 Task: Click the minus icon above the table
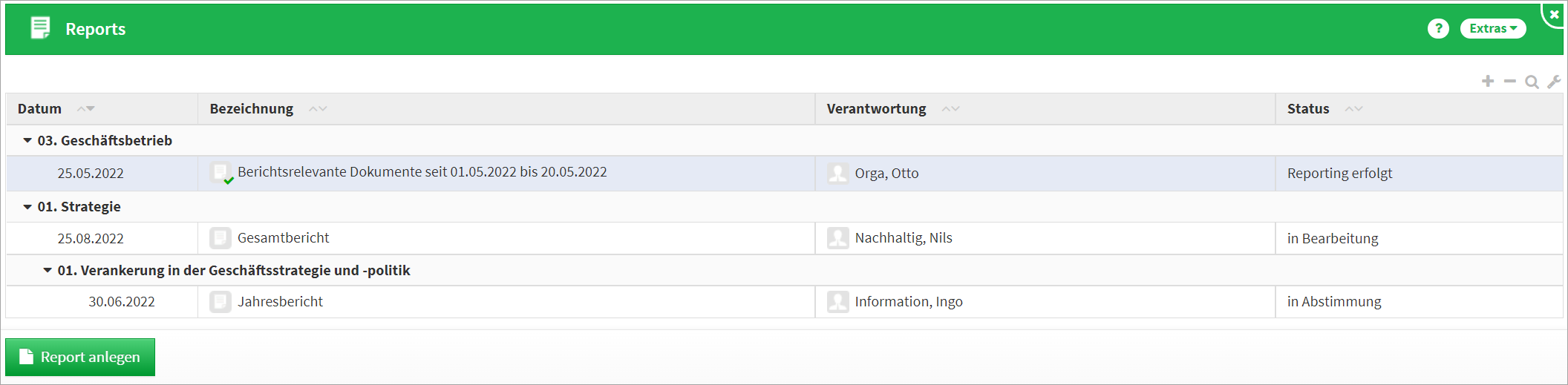click(1509, 81)
